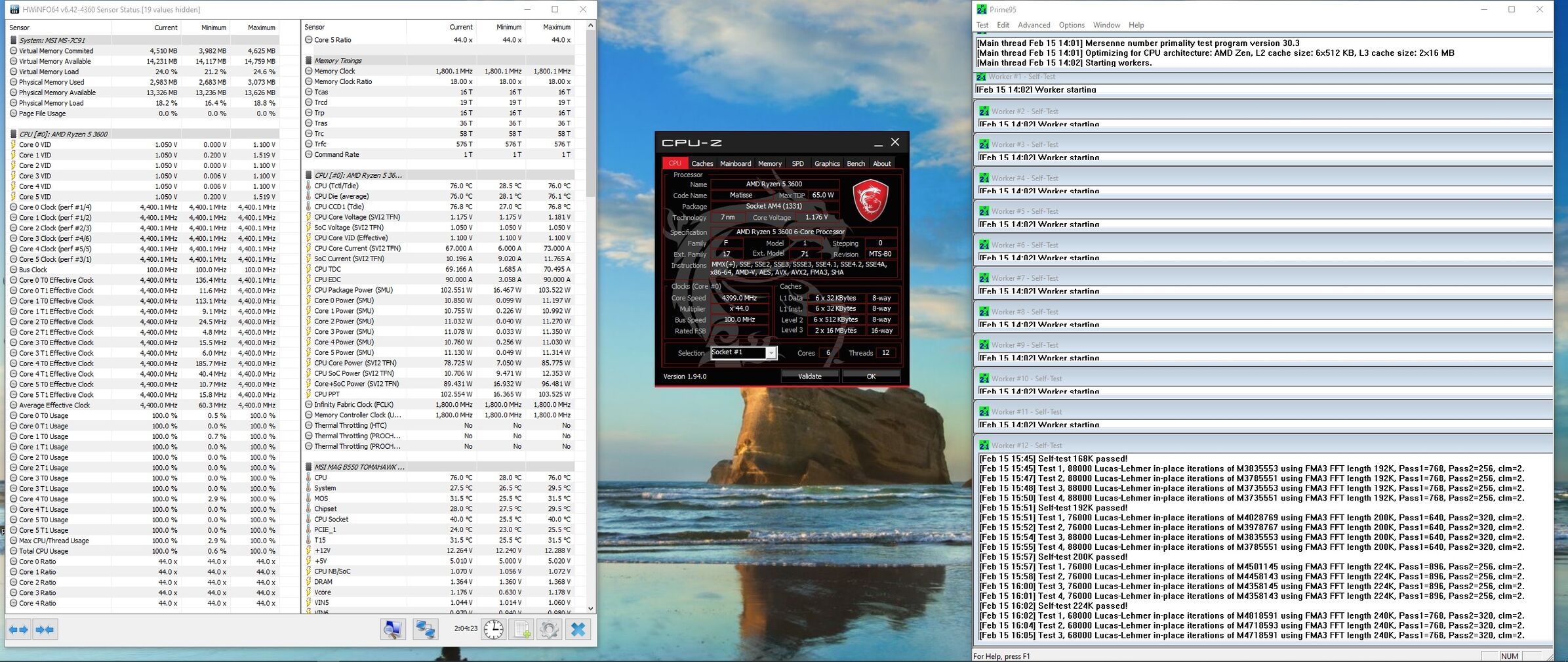Switch to the SPD tab in CPU-Z
Image resolution: width=1568 pixels, height=662 pixels.
point(797,163)
